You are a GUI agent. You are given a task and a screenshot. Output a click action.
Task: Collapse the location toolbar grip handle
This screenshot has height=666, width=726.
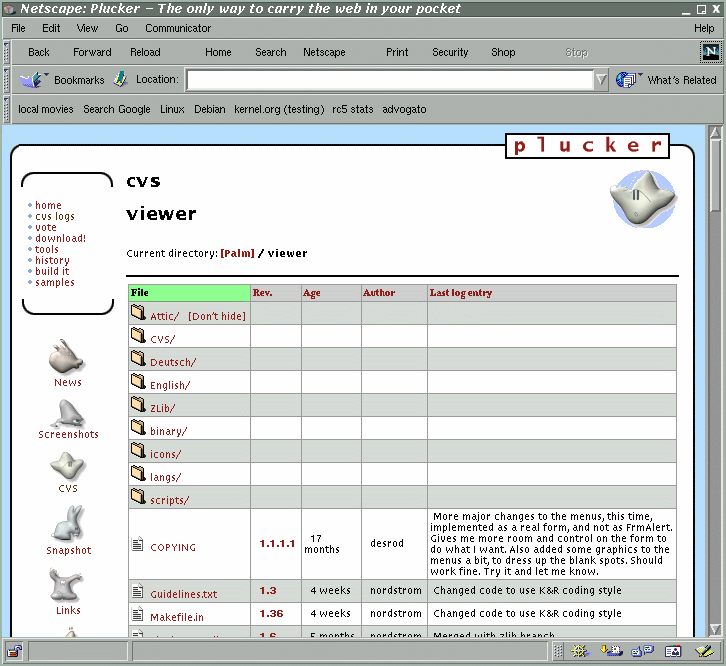click(x=6, y=80)
